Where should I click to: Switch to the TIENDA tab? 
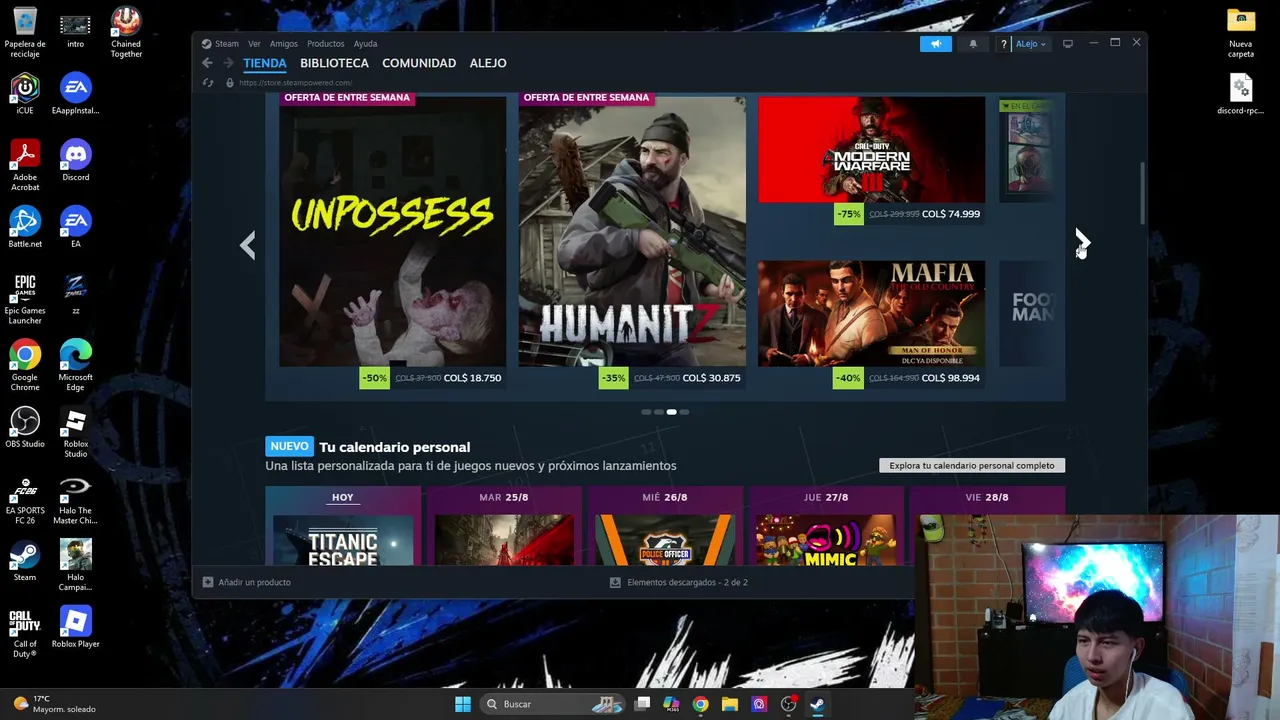point(265,63)
